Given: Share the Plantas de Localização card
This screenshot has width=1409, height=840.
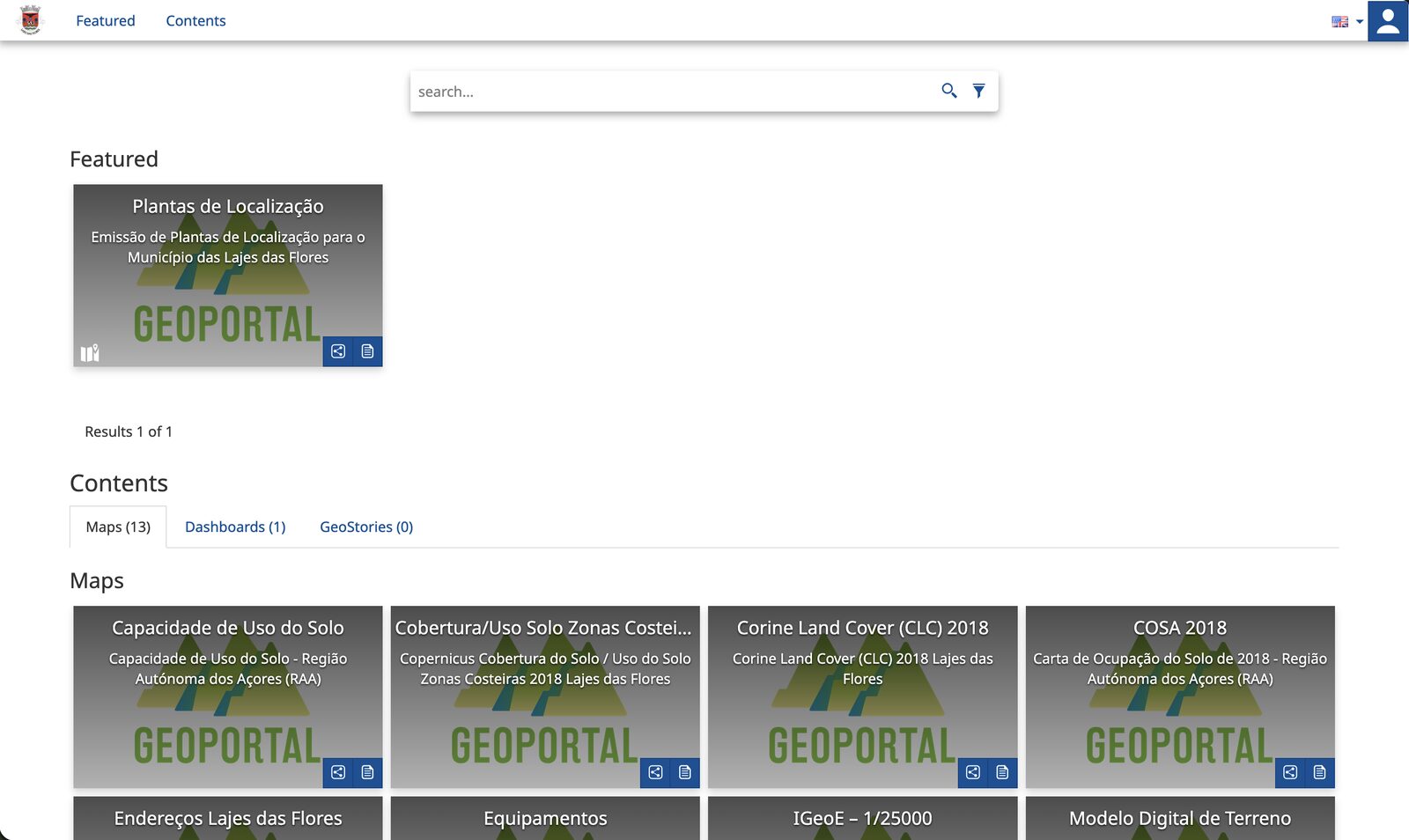Looking at the screenshot, I should (x=338, y=351).
